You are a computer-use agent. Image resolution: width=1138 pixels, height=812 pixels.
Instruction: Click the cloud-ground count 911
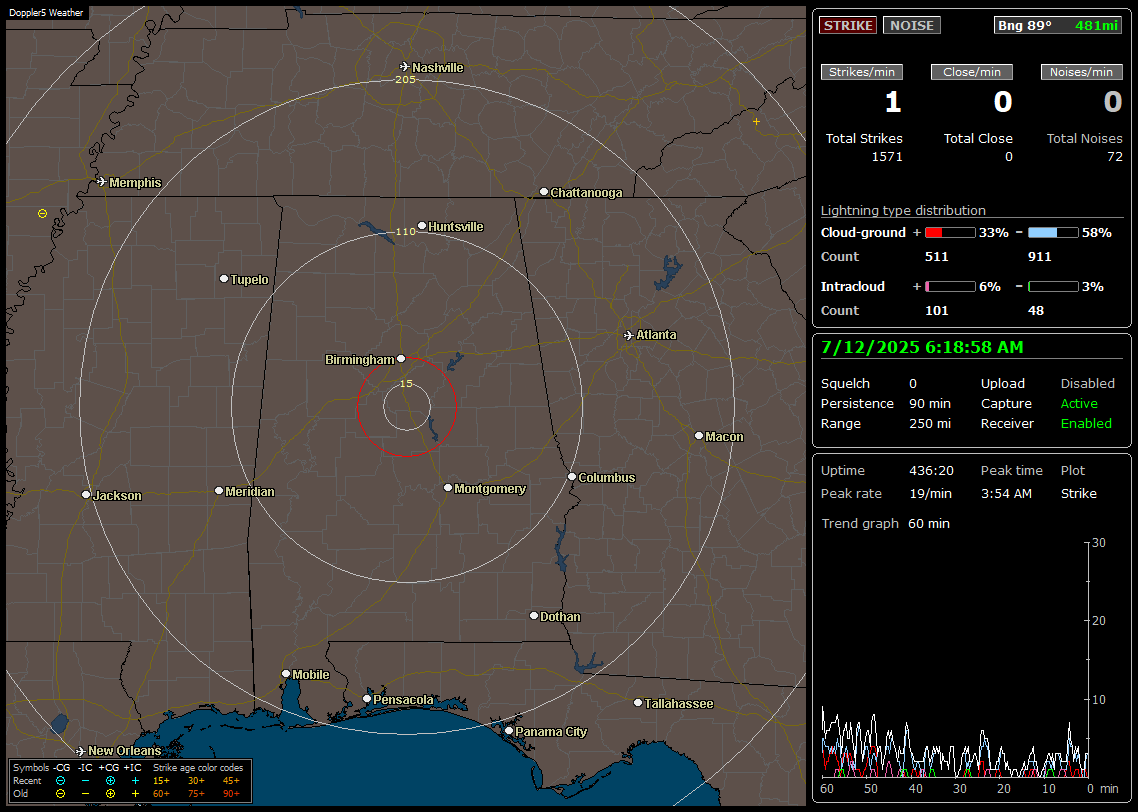pos(1039,257)
